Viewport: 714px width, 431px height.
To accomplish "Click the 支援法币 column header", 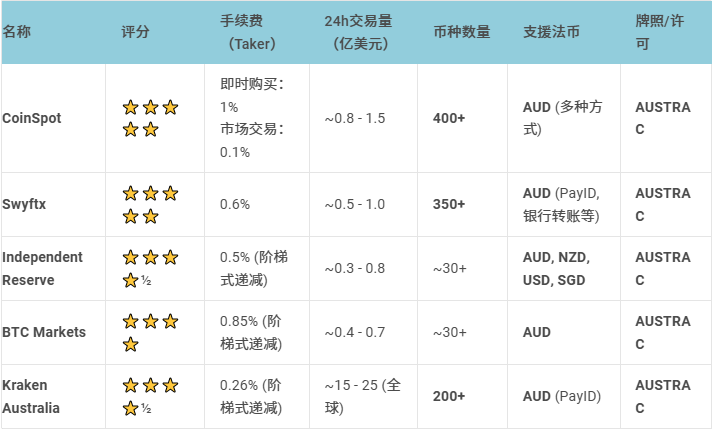I will (551, 32).
